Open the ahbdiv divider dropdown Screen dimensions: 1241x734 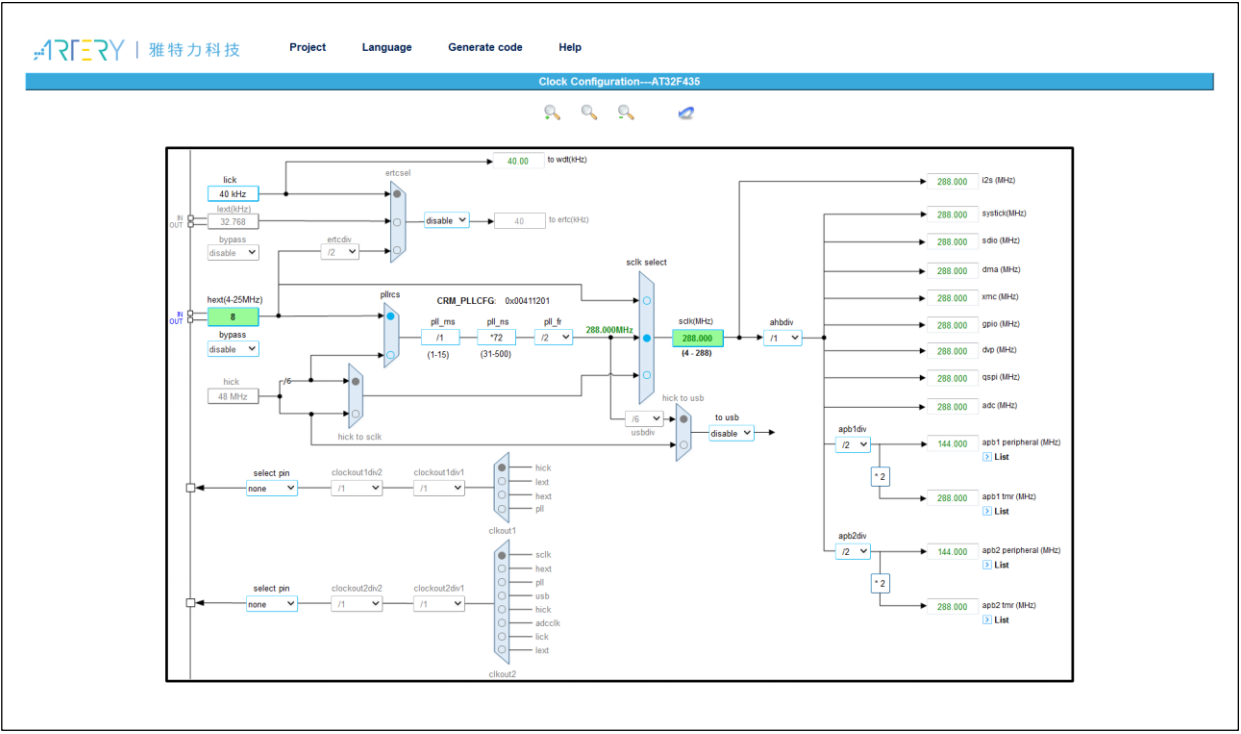click(x=783, y=338)
